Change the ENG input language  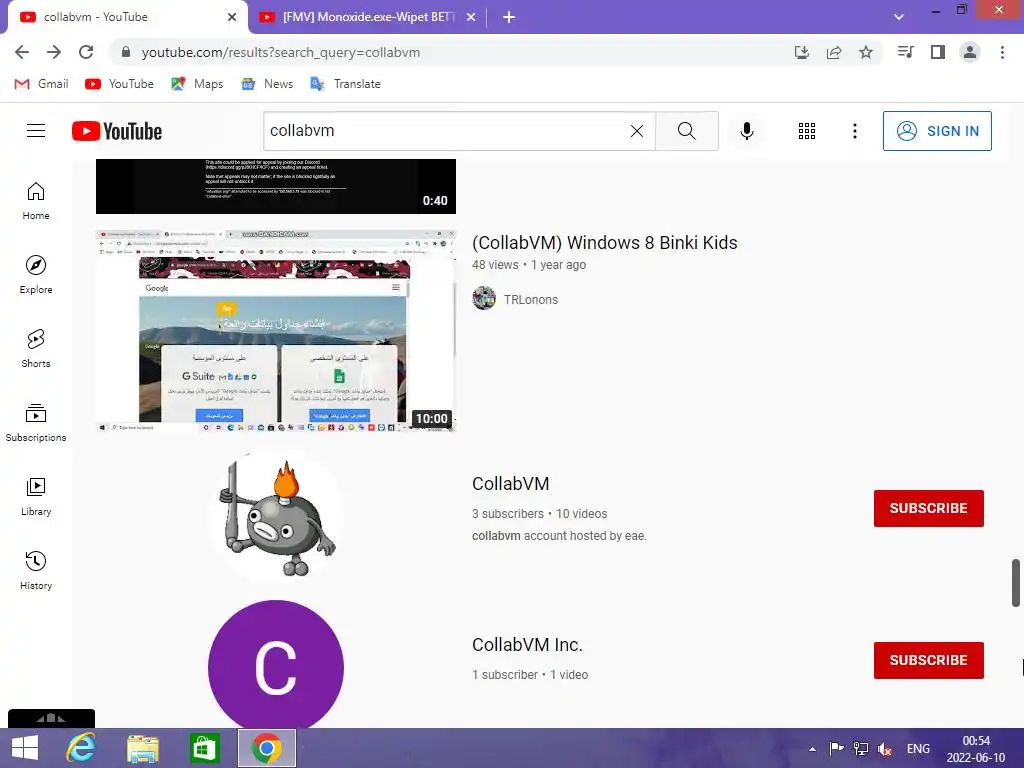click(x=918, y=749)
